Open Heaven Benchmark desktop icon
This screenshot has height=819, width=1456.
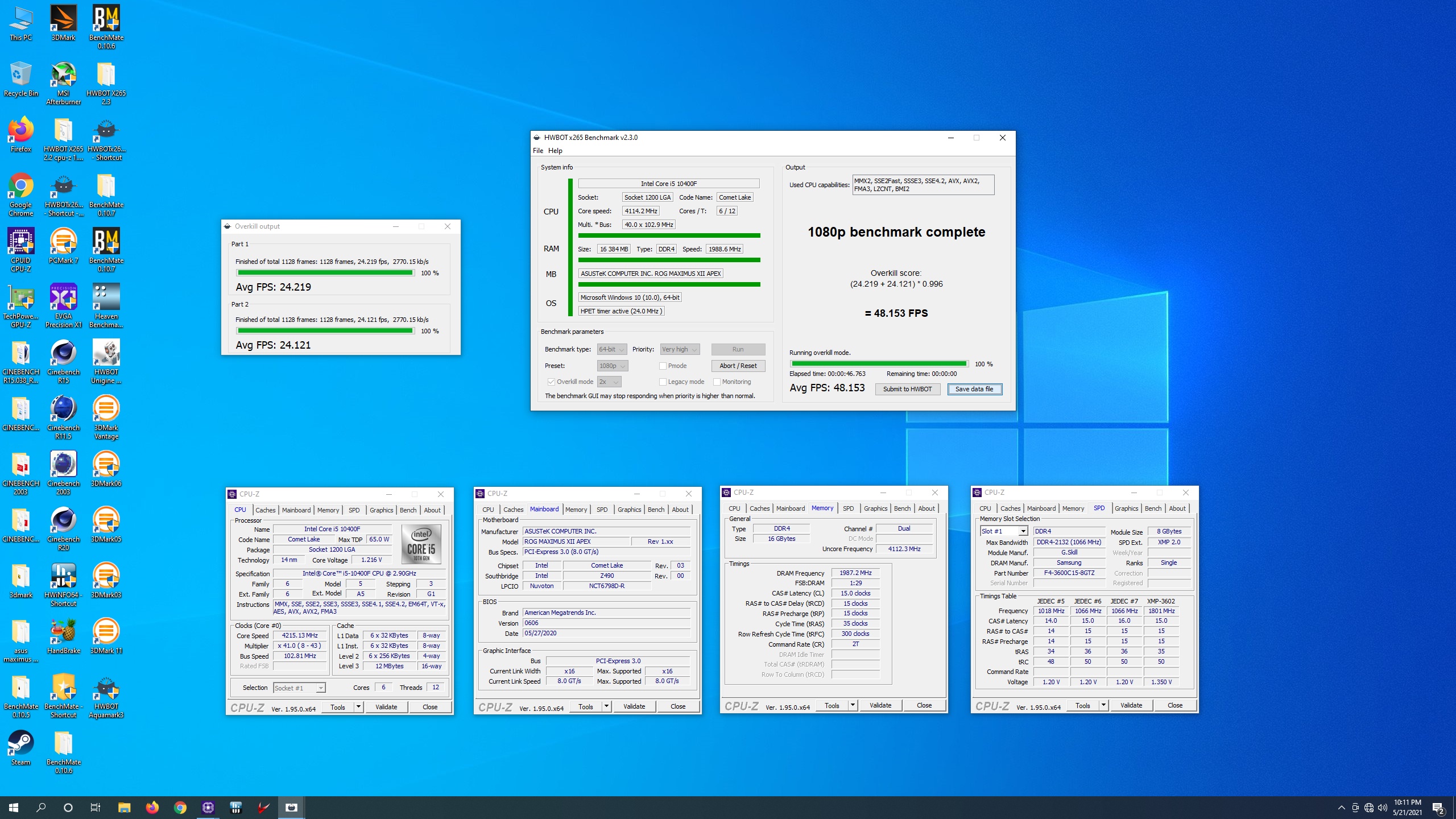pos(106,306)
